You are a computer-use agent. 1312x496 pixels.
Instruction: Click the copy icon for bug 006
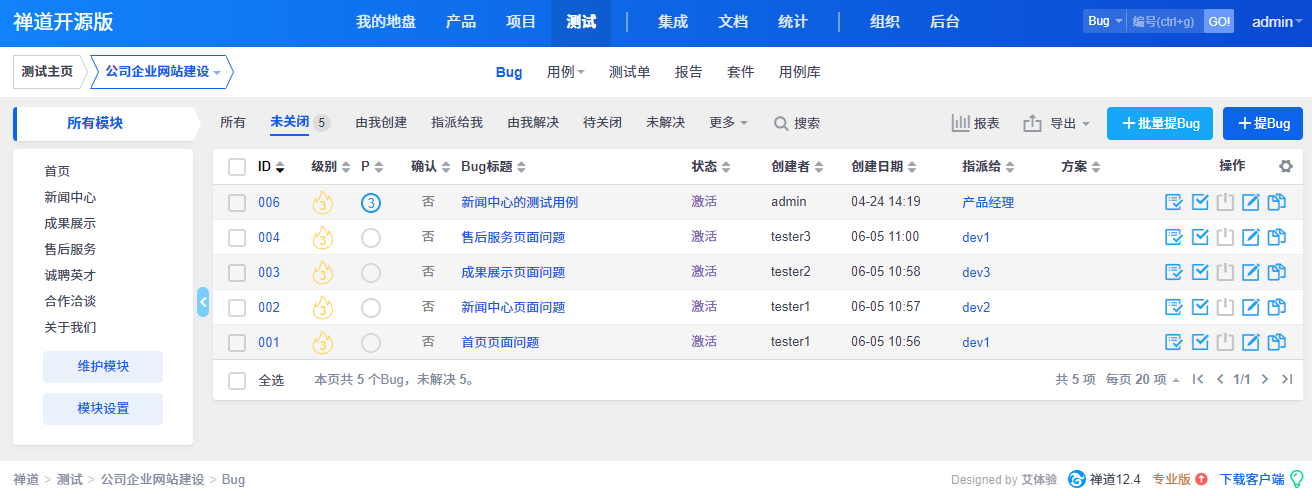point(1276,203)
